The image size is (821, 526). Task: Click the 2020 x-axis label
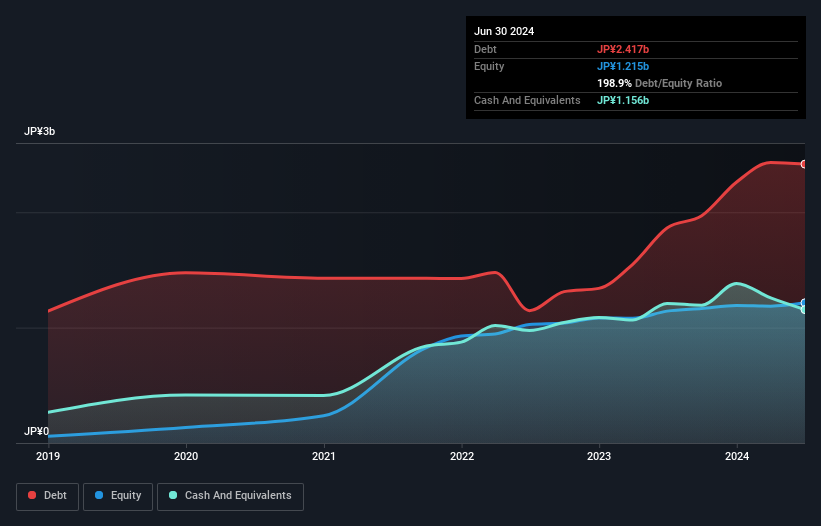(x=186, y=456)
